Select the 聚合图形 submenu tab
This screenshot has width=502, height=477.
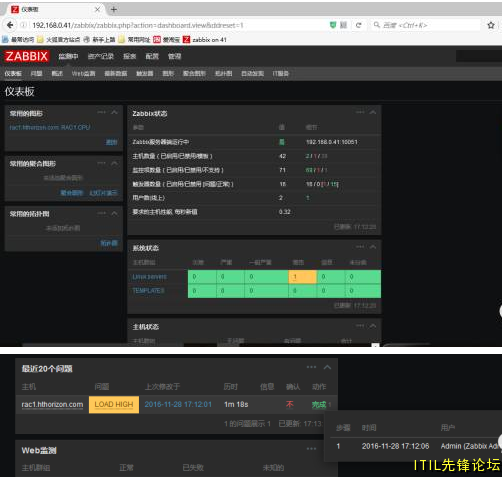194,74
